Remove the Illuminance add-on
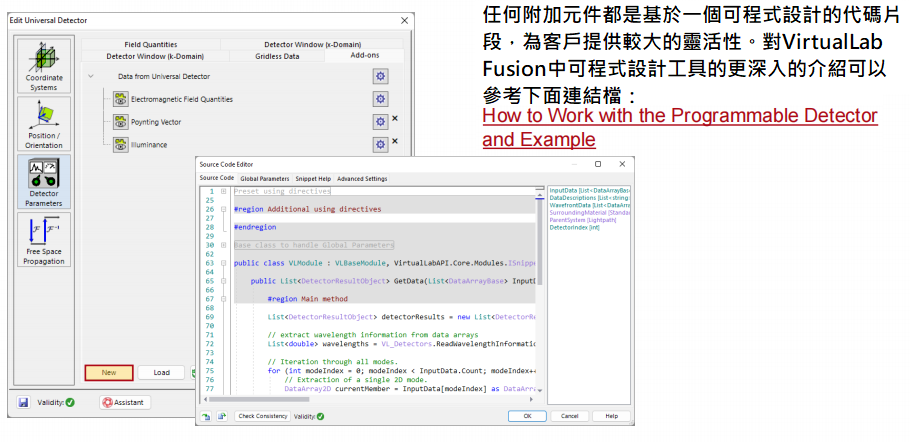 point(395,141)
